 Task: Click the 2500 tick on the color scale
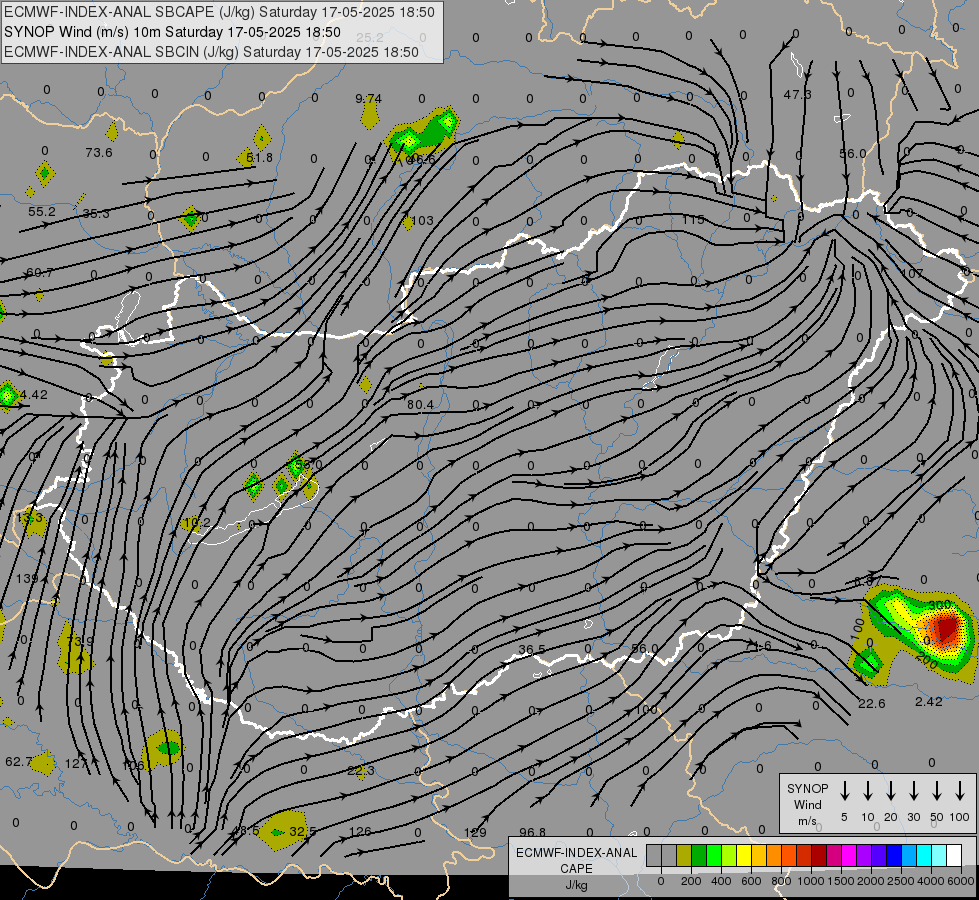[x=900, y=881]
